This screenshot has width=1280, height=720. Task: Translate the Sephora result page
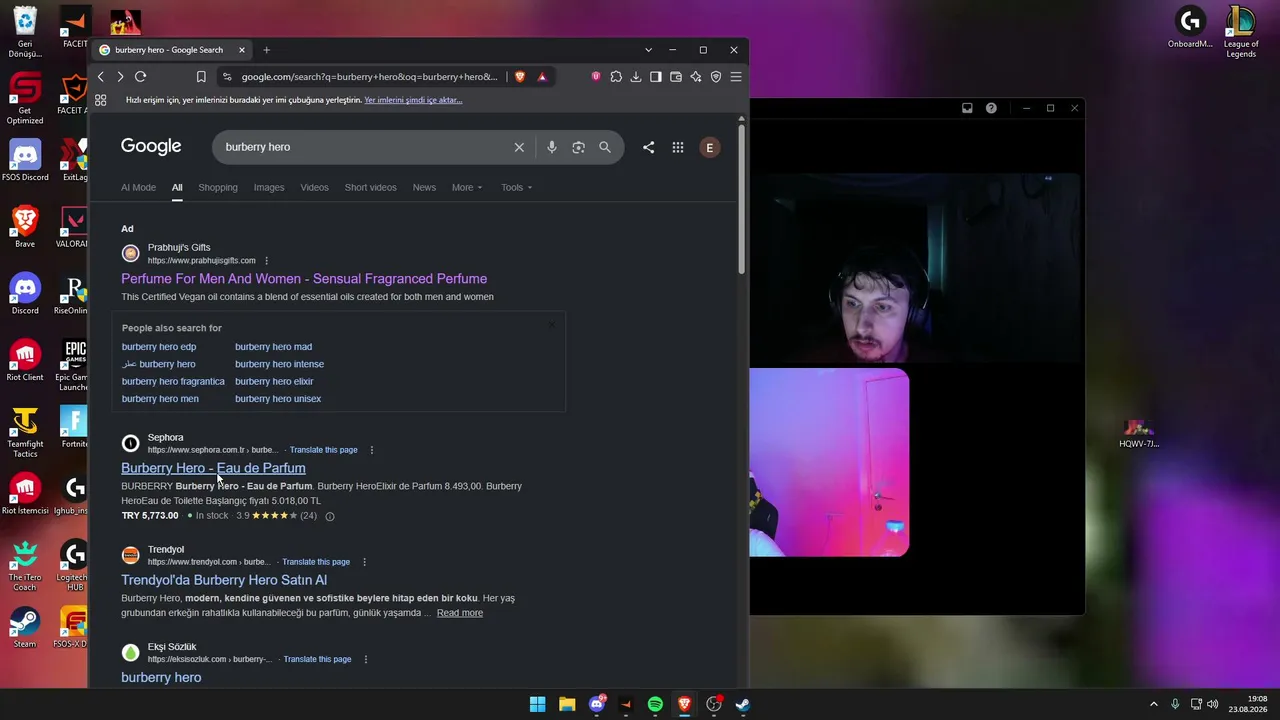click(x=323, y=450)
